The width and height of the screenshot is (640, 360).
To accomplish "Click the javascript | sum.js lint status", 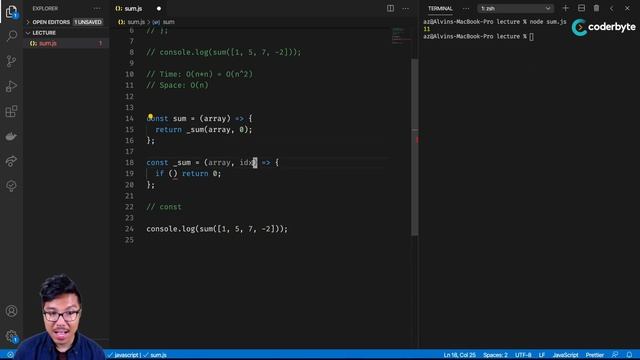I will tap(137, 355).
